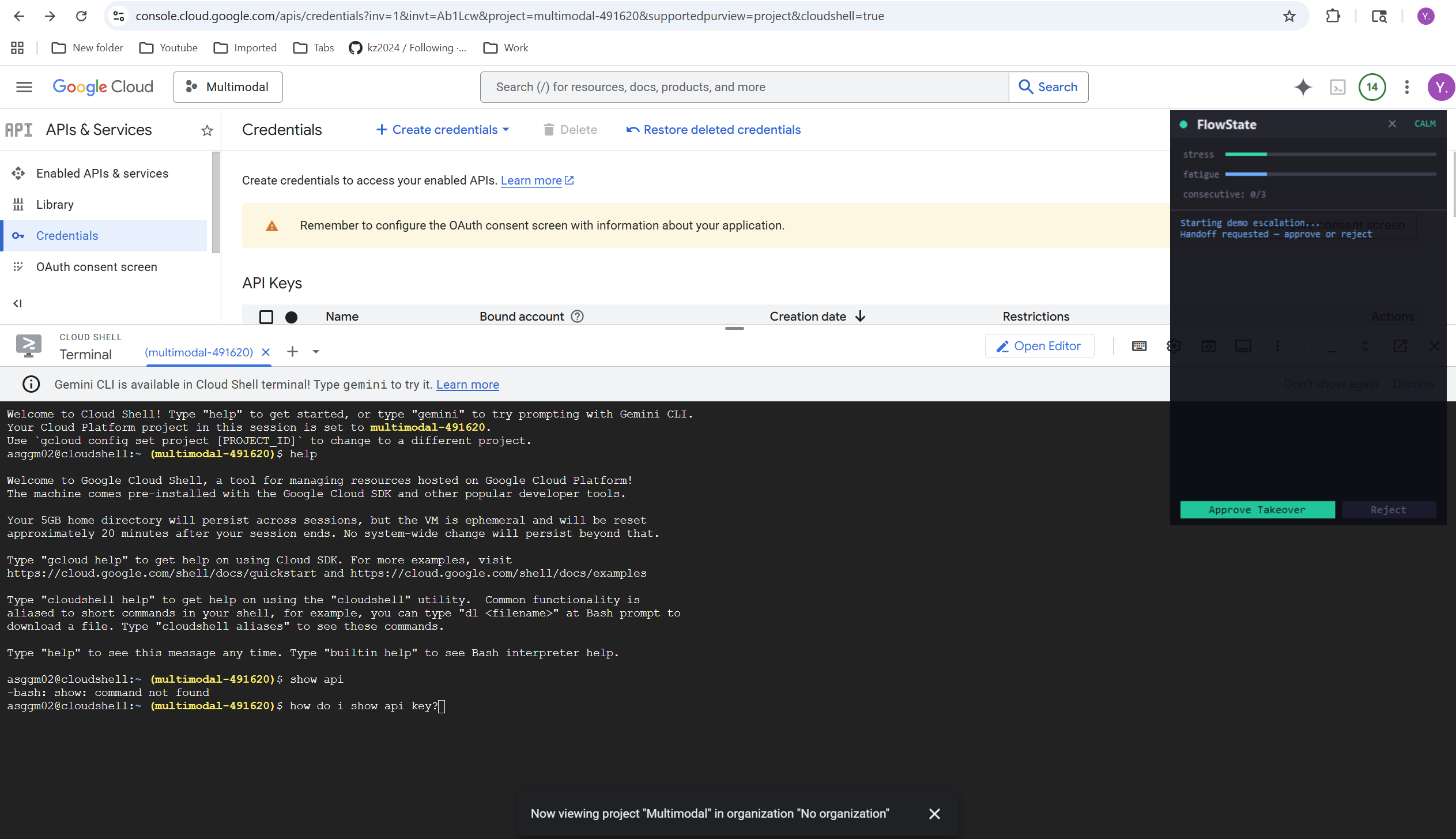Activate Cloud Shell terminal icon in header
Image resolution: width=1456 pixels, height=839 pixels.
1337,87
